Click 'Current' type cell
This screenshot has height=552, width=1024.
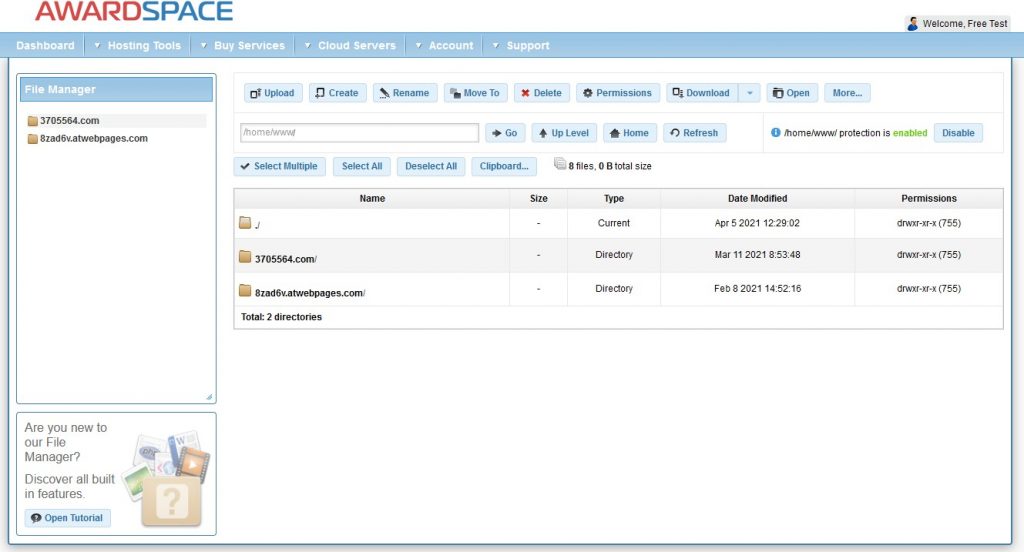click(614, 223)
